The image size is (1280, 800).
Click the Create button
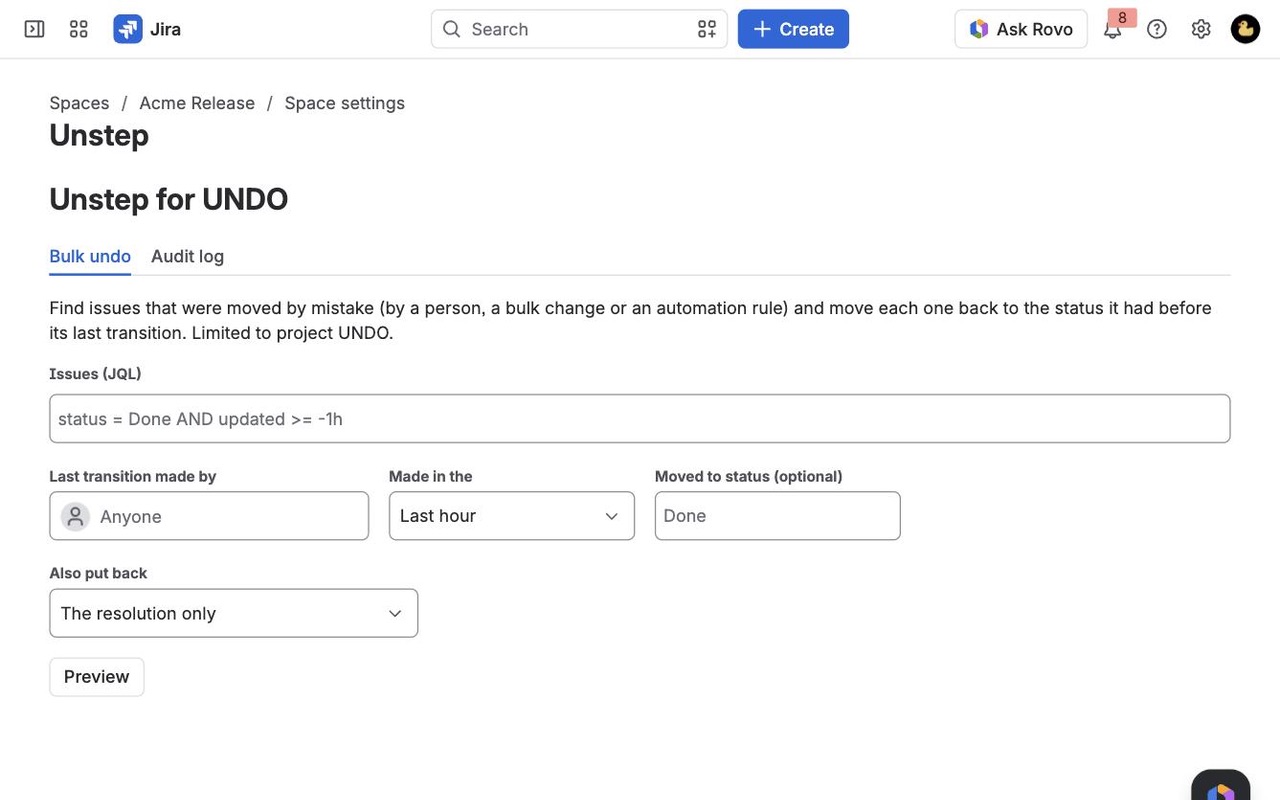coord(793,29)
